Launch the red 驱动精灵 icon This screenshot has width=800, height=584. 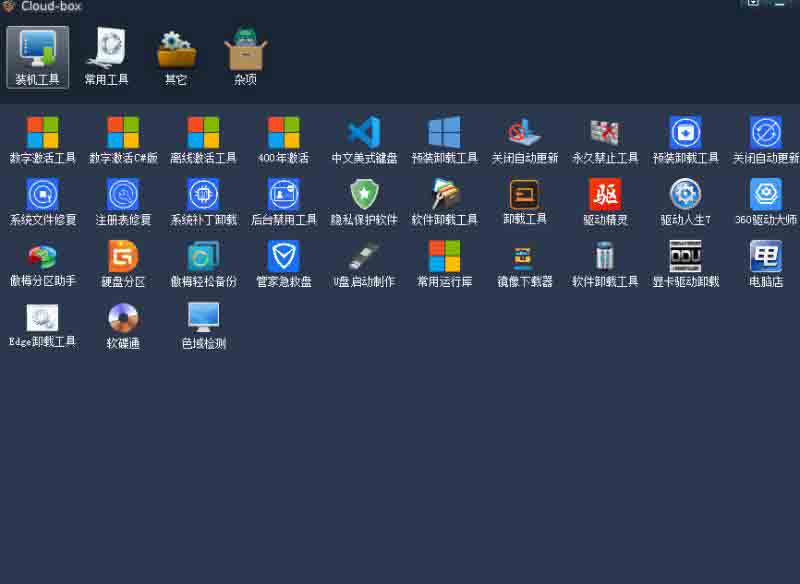click(x=605, y=201)
